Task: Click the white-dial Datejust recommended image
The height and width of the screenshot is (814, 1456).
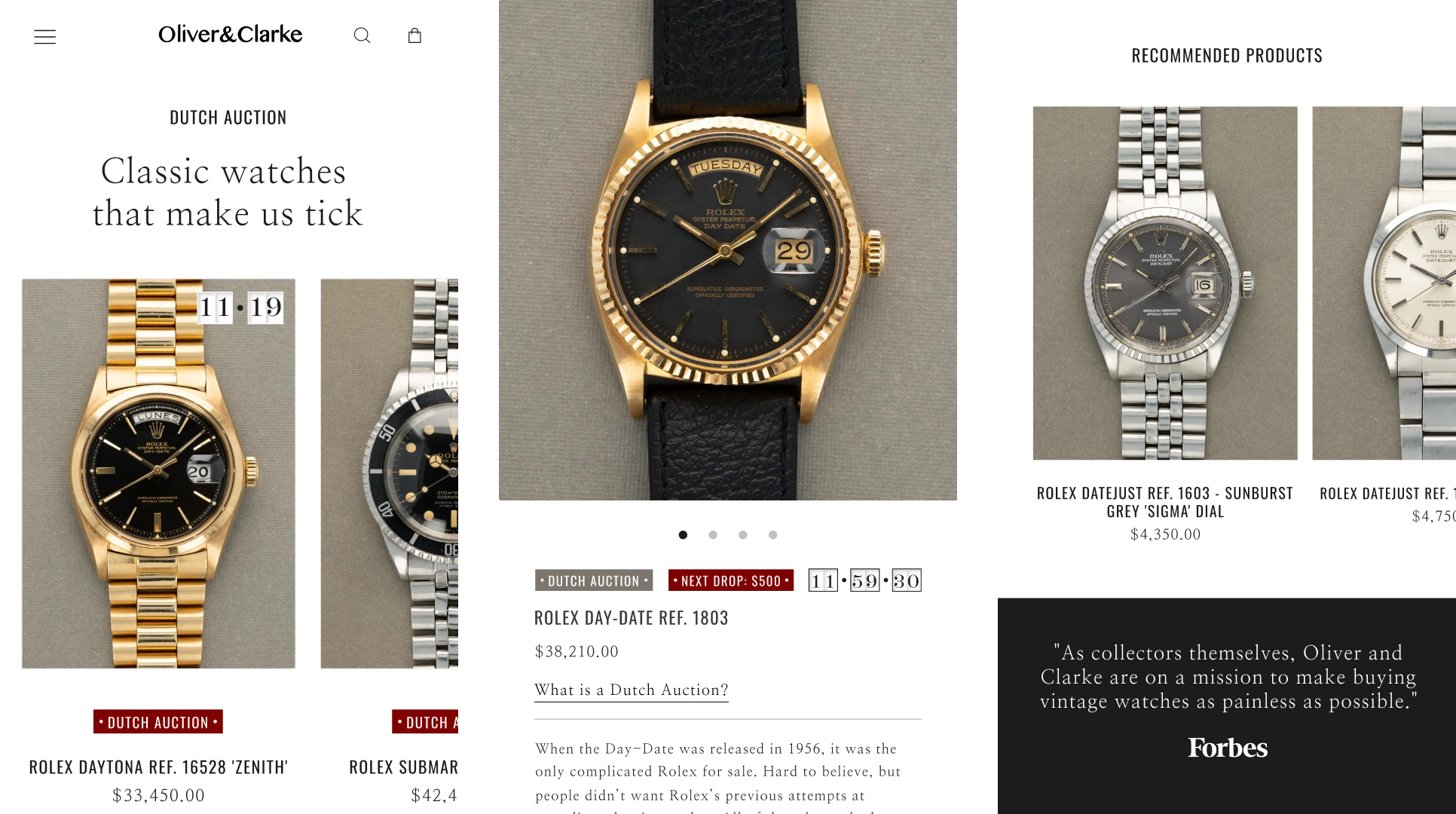Action: pos(1384,283)
